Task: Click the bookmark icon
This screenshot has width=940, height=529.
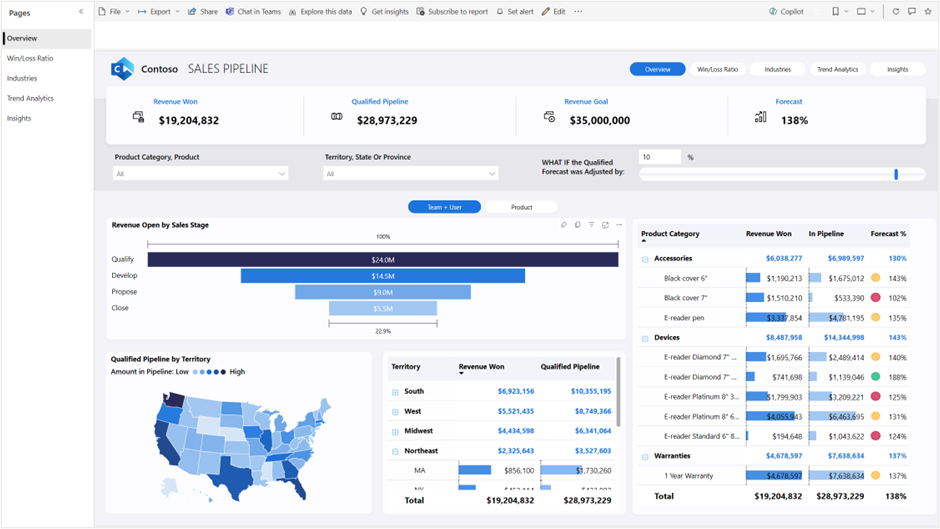Action: (835, 11)
